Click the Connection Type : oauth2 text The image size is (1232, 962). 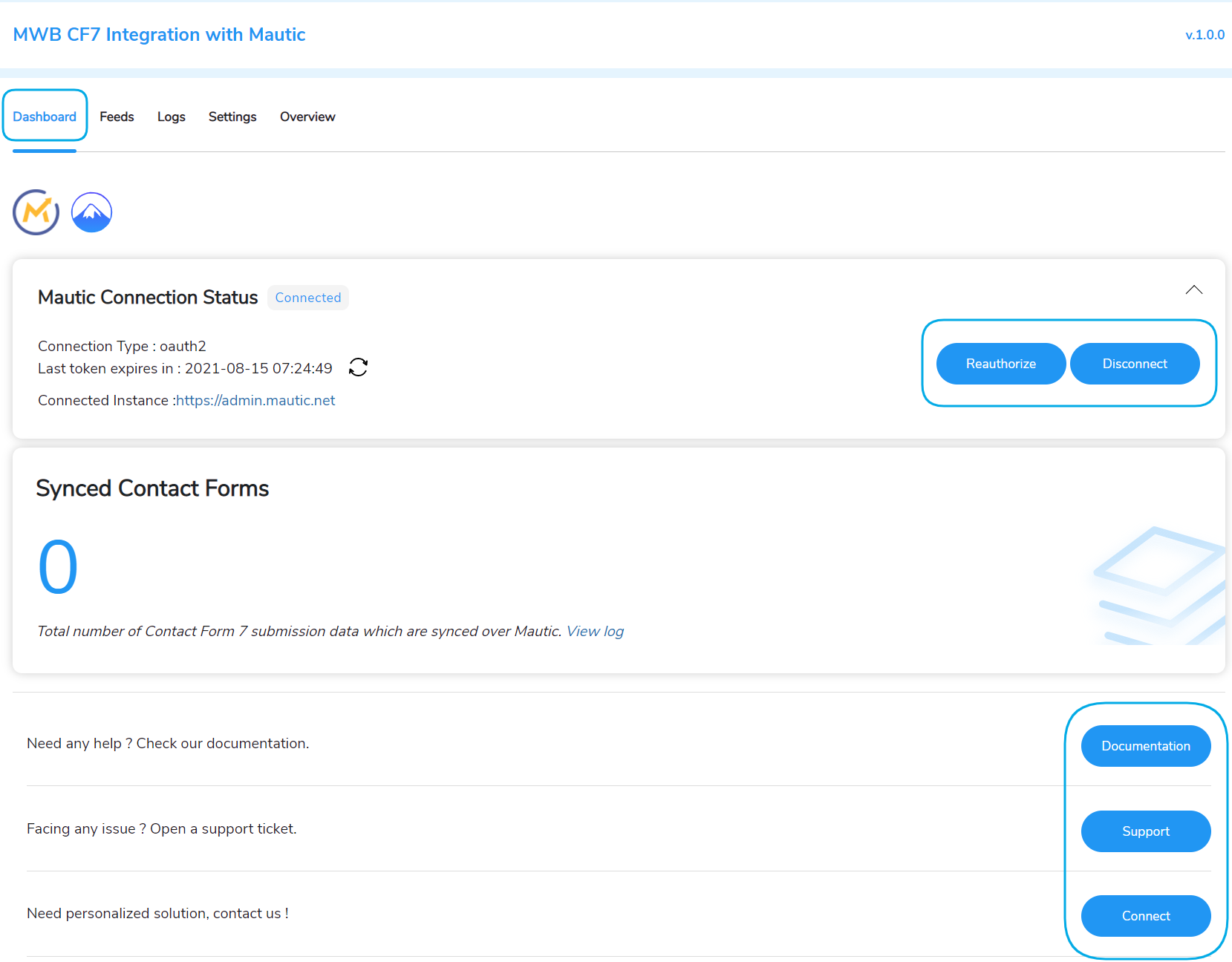122,346
